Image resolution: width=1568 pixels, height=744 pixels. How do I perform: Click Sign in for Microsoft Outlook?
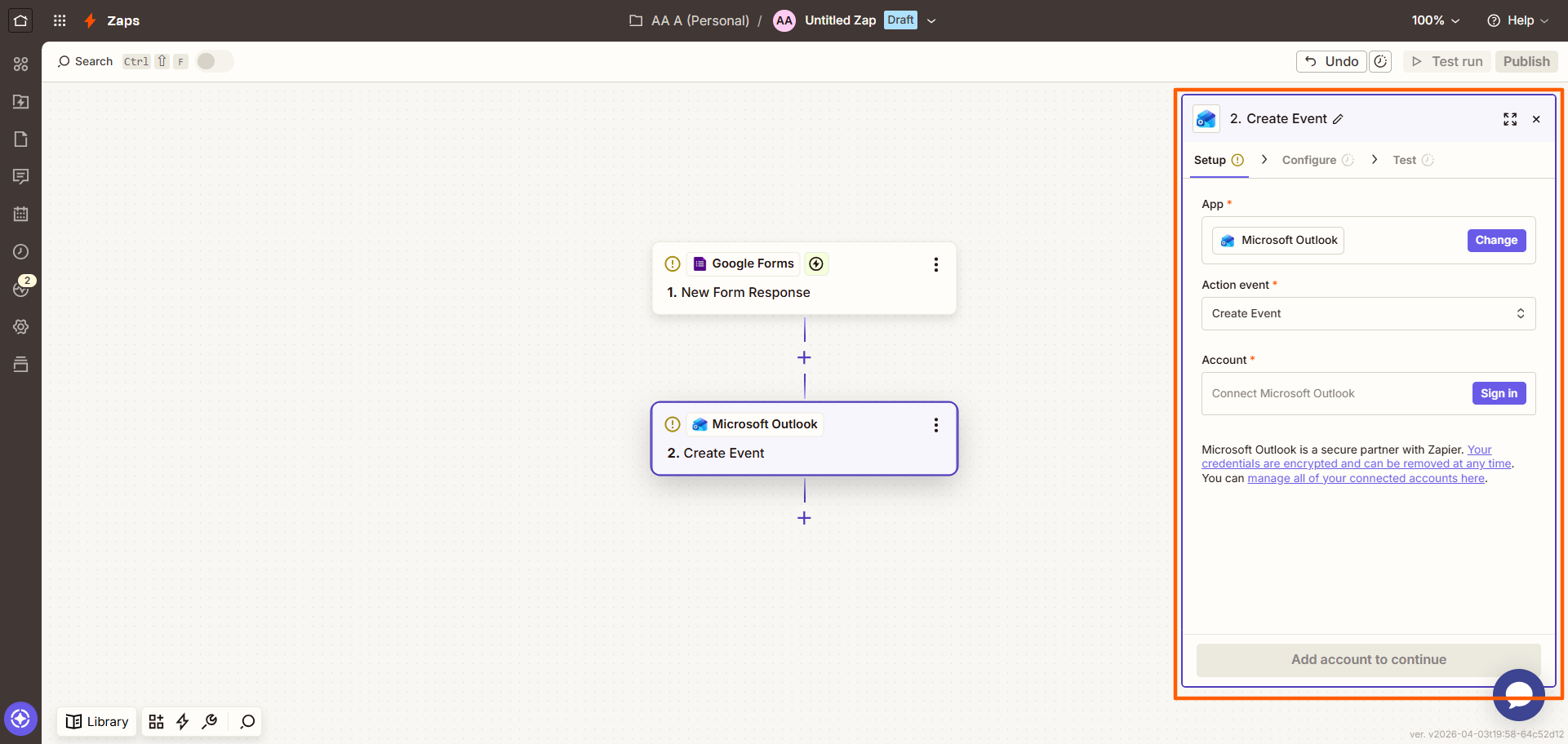click(1499, 393)
